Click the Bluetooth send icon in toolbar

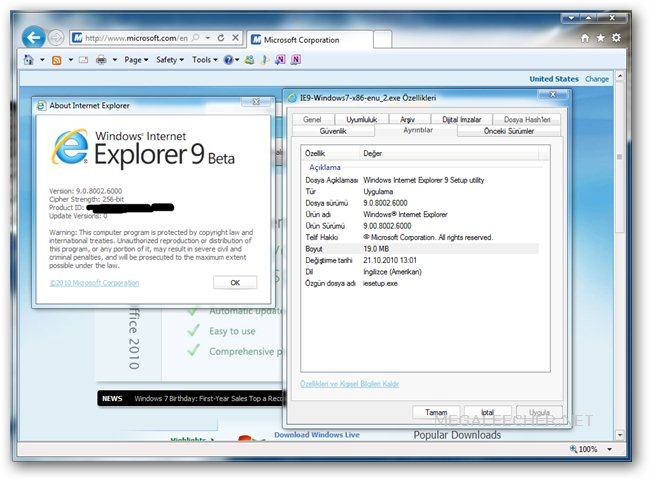(x=264, y=60)
